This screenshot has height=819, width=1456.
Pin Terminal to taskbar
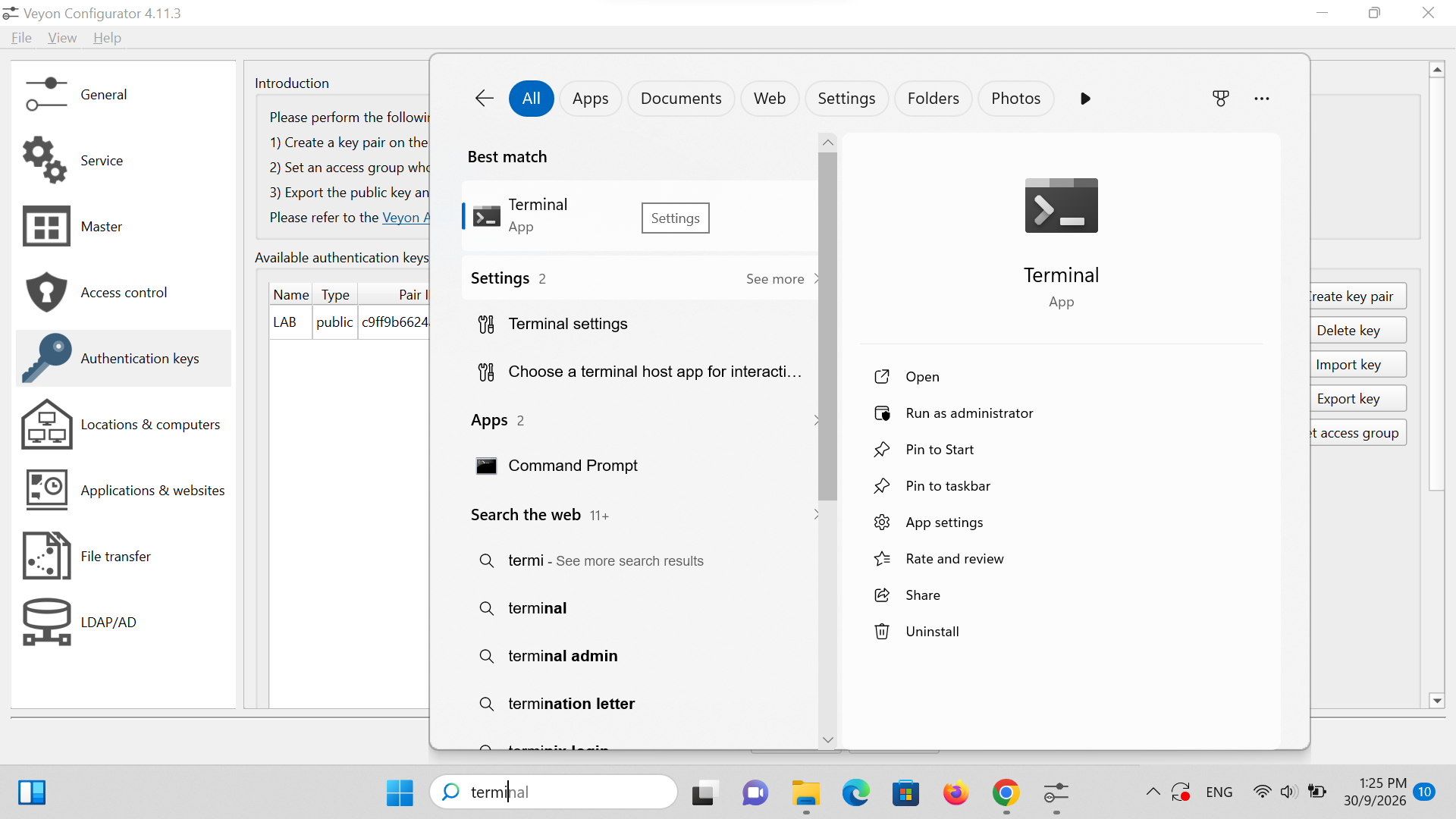[1062, 486]
